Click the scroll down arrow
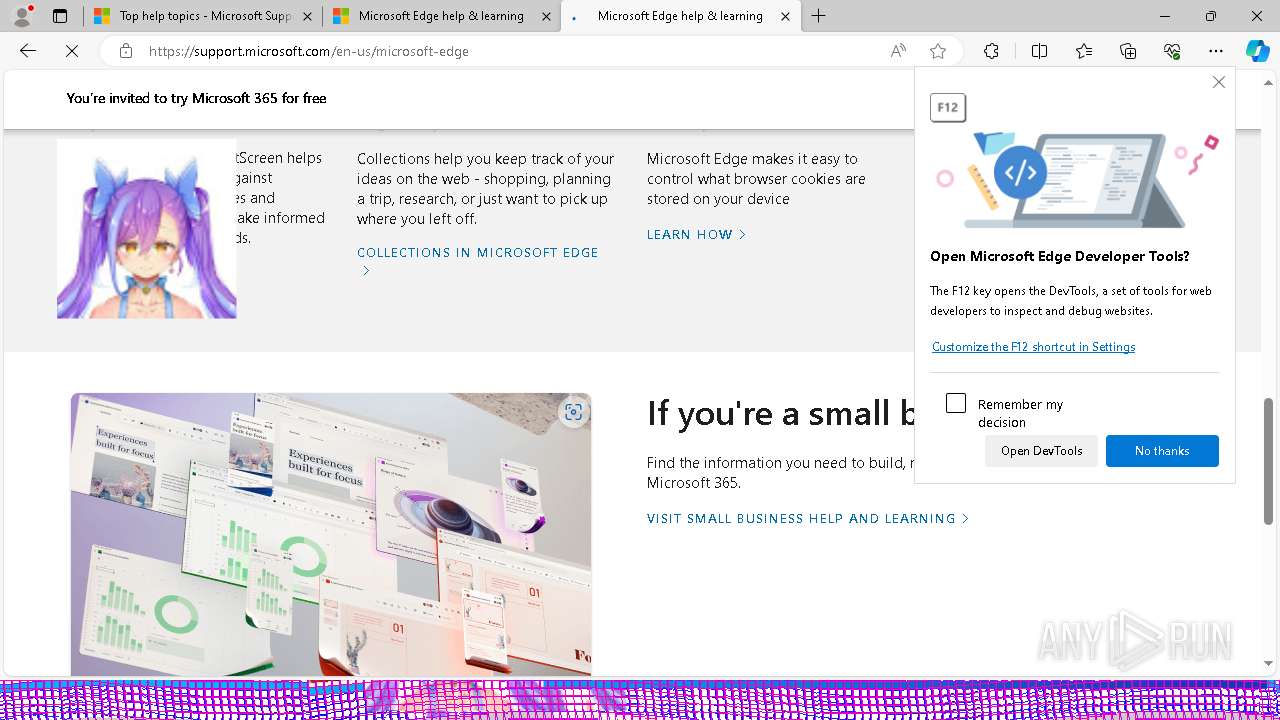 [x=1269, y=663]
